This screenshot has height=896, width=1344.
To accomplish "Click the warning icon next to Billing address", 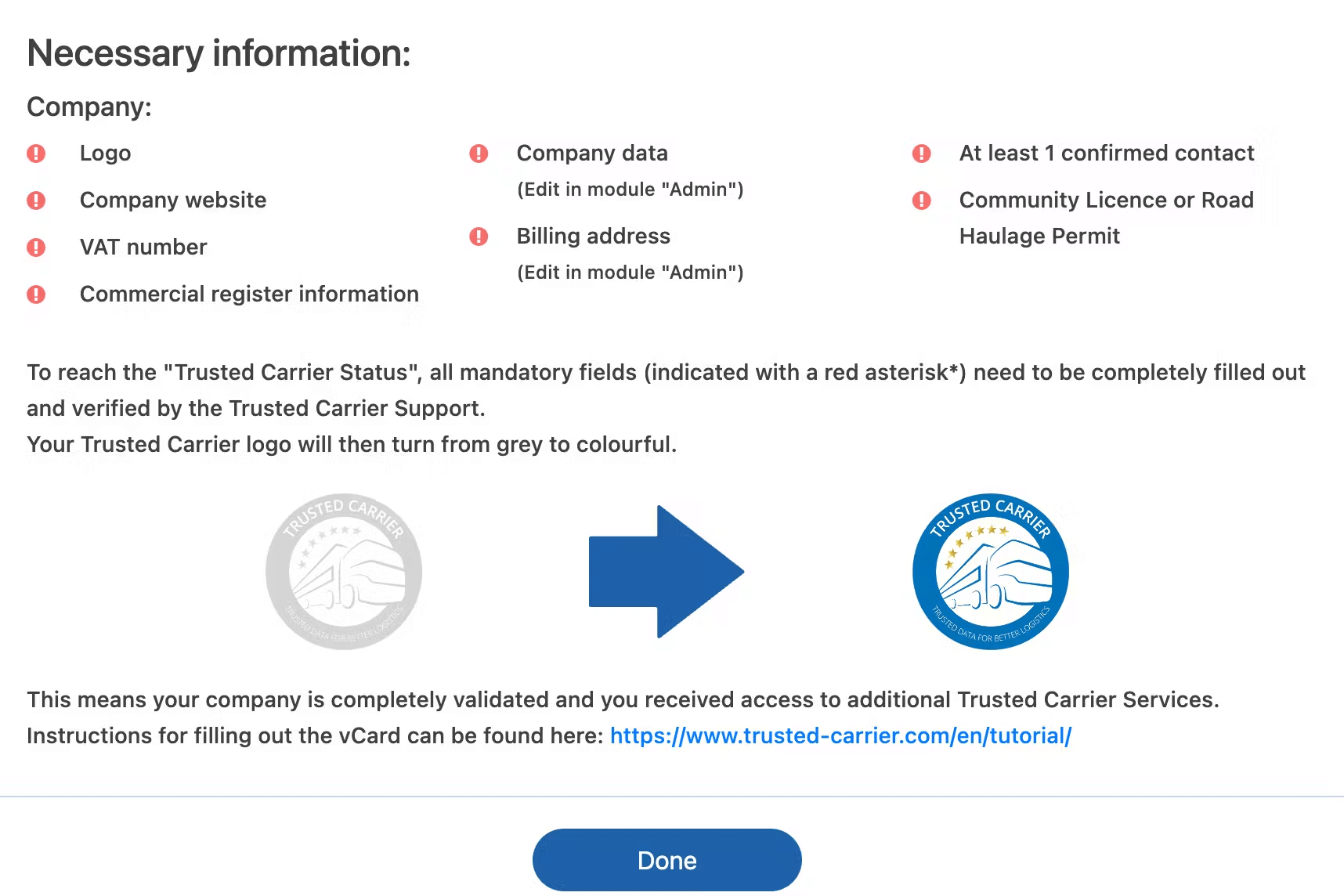I will [x=478, y=237].
